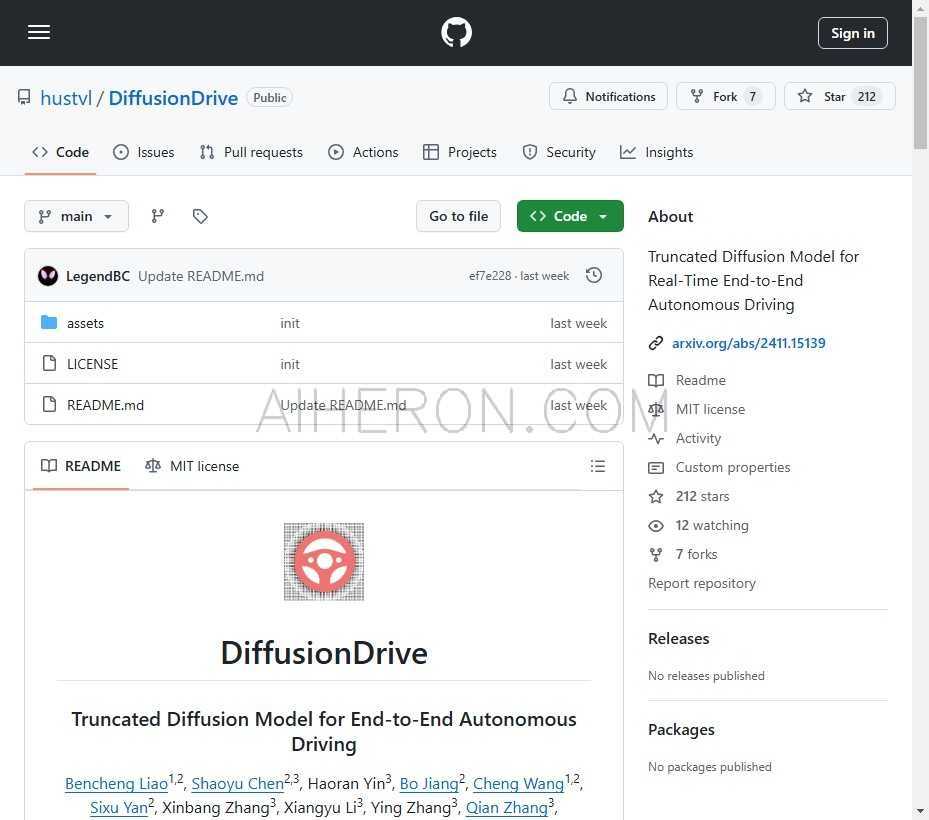Screen dimensions: 929x820
Task: Select the README tab in file viewer
Action: 81,466
